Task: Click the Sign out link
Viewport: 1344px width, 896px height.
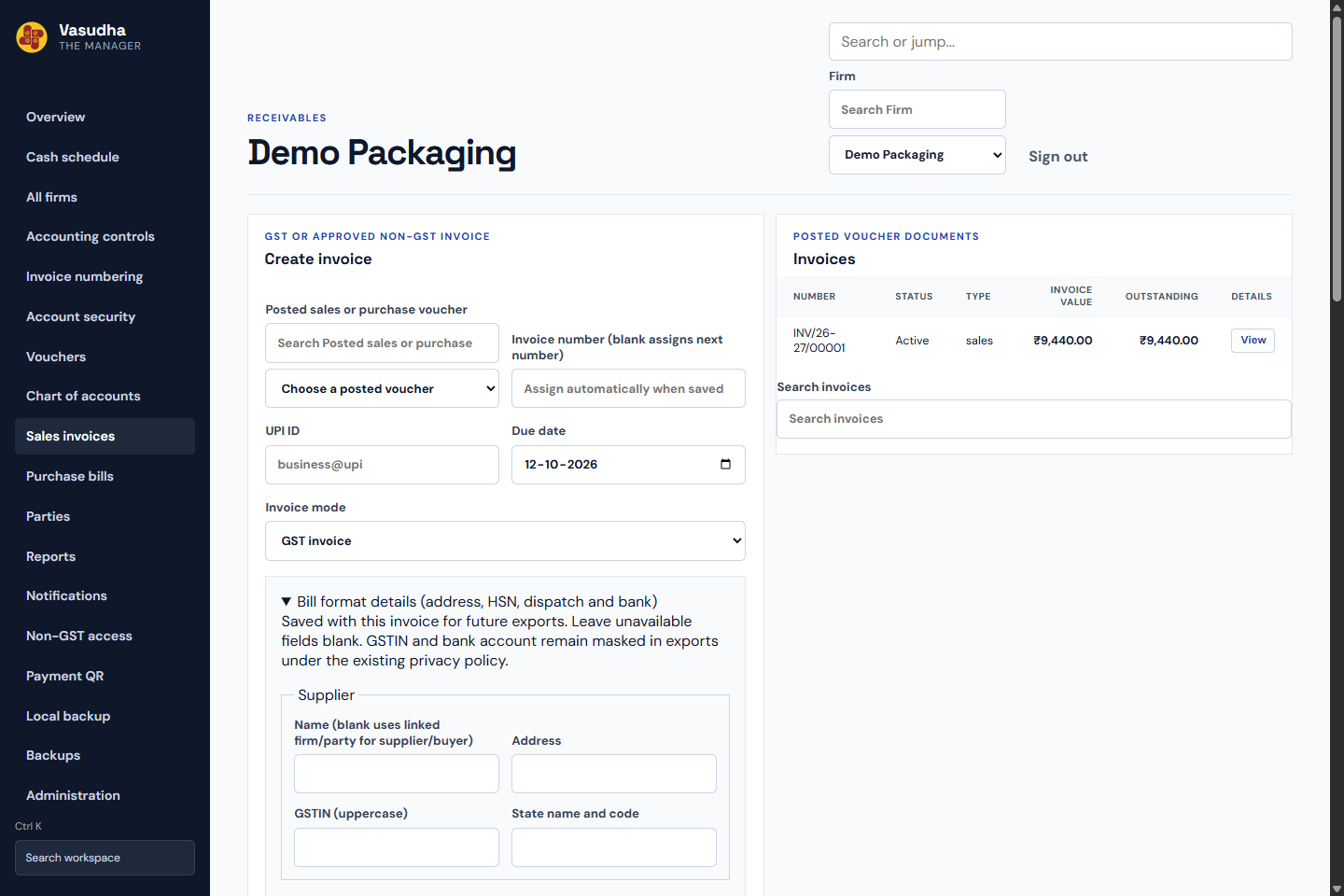Action: click(1057, 157)
